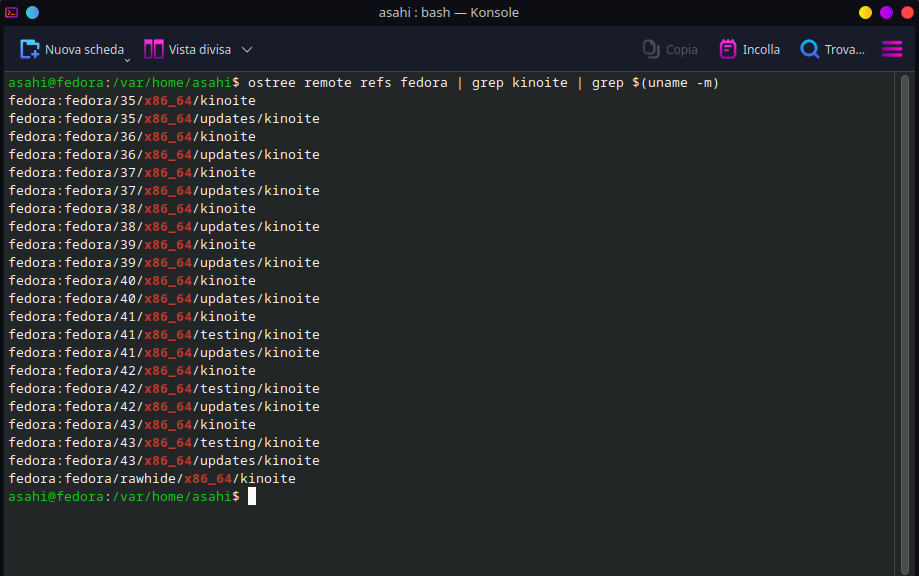This screenshot has height=576, width=919.
Task: Open a new tab with Nuova scheda
Action: pos(72,49)
